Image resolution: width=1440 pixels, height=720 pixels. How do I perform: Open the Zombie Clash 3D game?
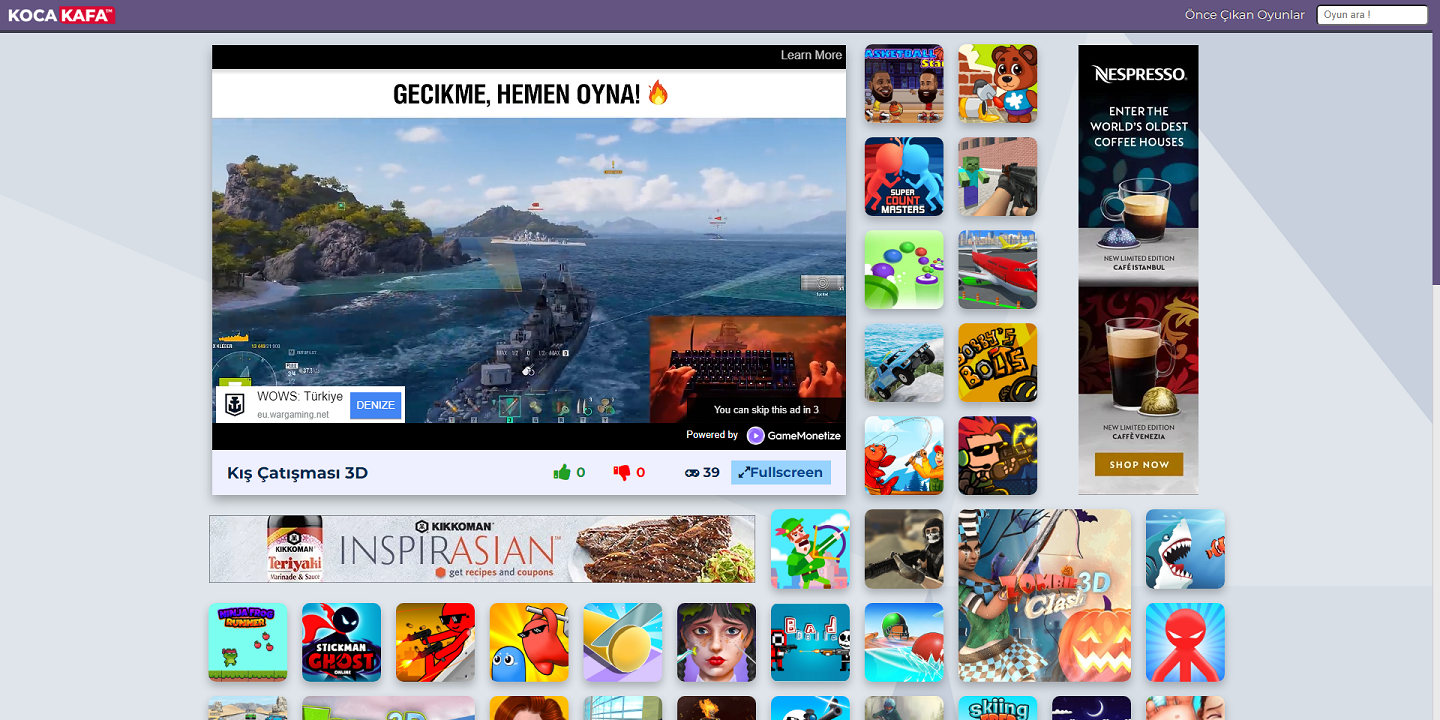[1045, 596]
